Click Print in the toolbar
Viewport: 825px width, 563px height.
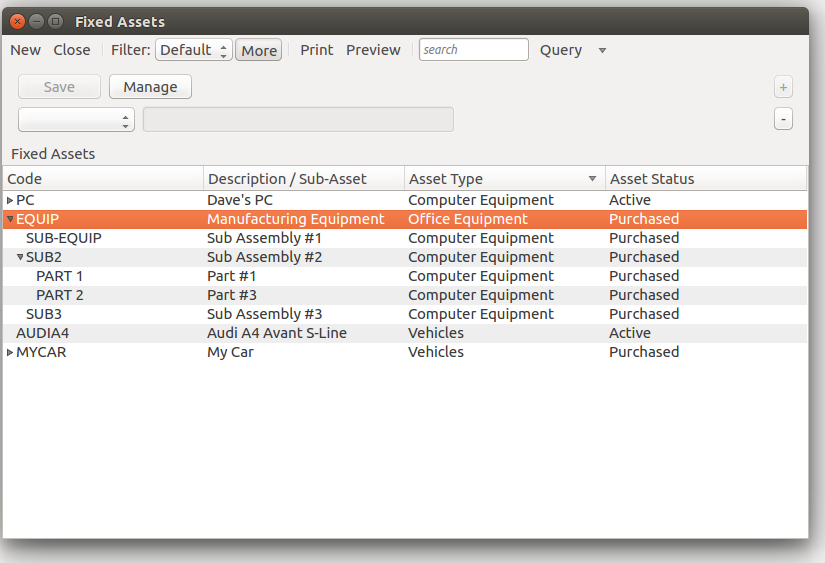(x=317, y=50)
